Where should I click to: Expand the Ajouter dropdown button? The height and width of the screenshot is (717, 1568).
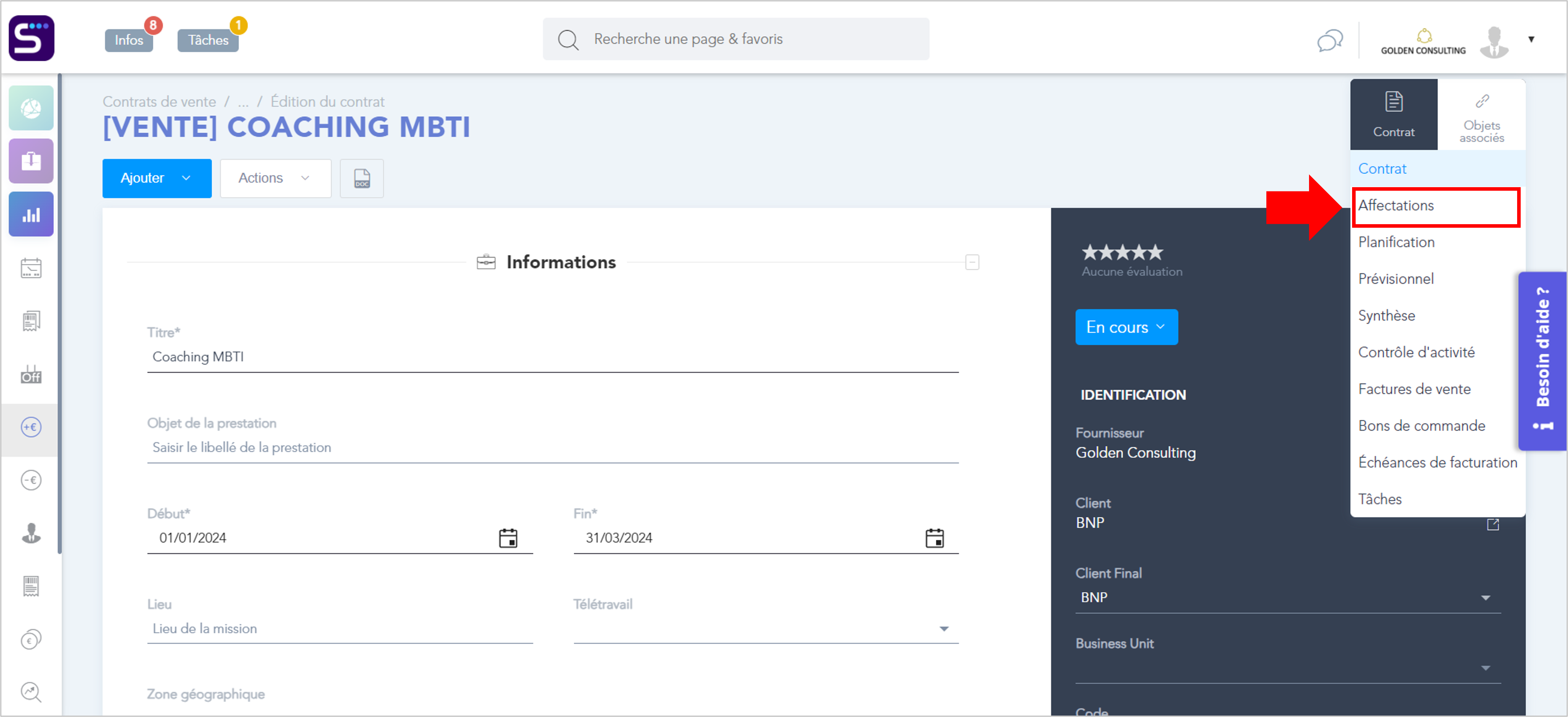pos(157,178)
